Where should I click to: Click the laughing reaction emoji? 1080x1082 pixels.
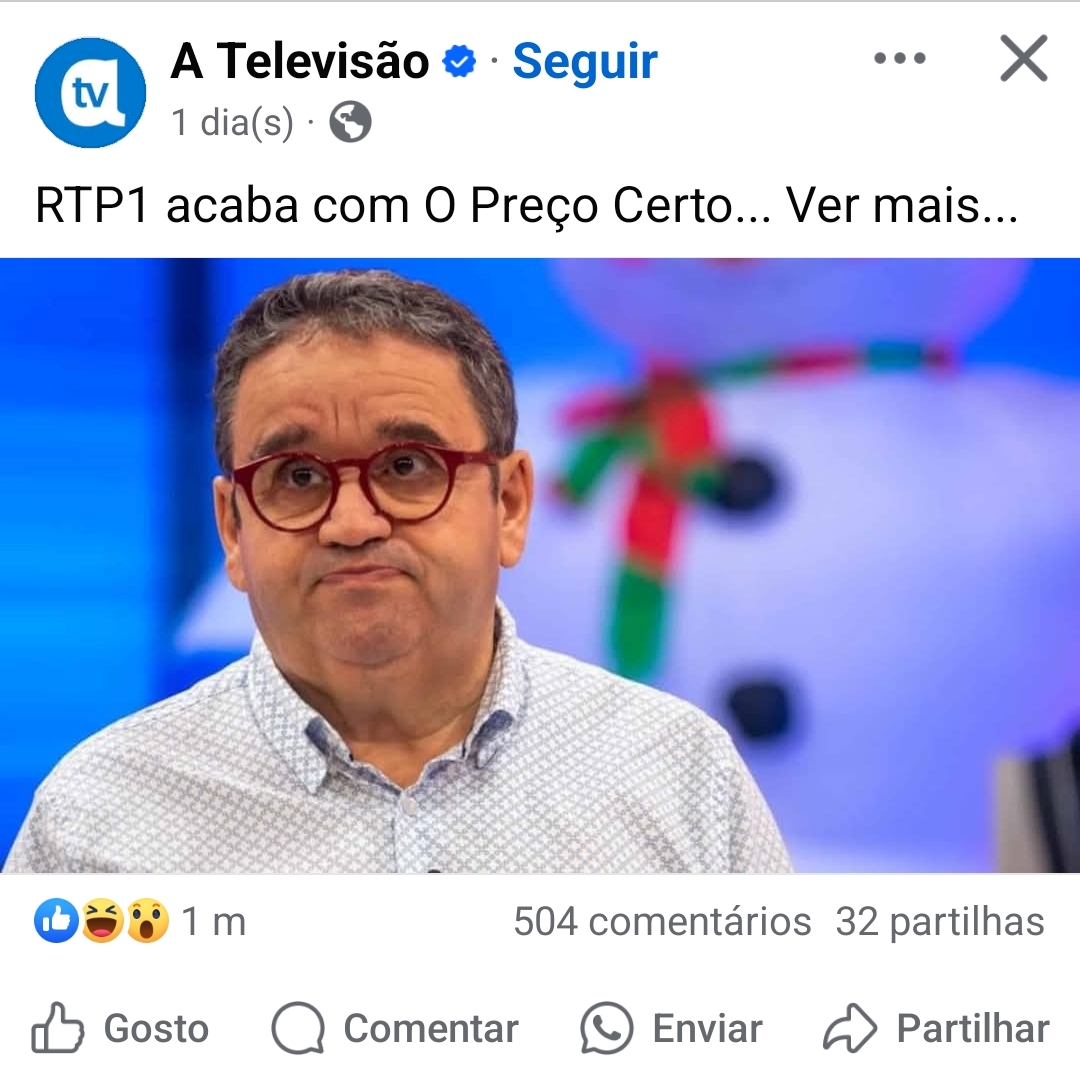coord(101,921)
